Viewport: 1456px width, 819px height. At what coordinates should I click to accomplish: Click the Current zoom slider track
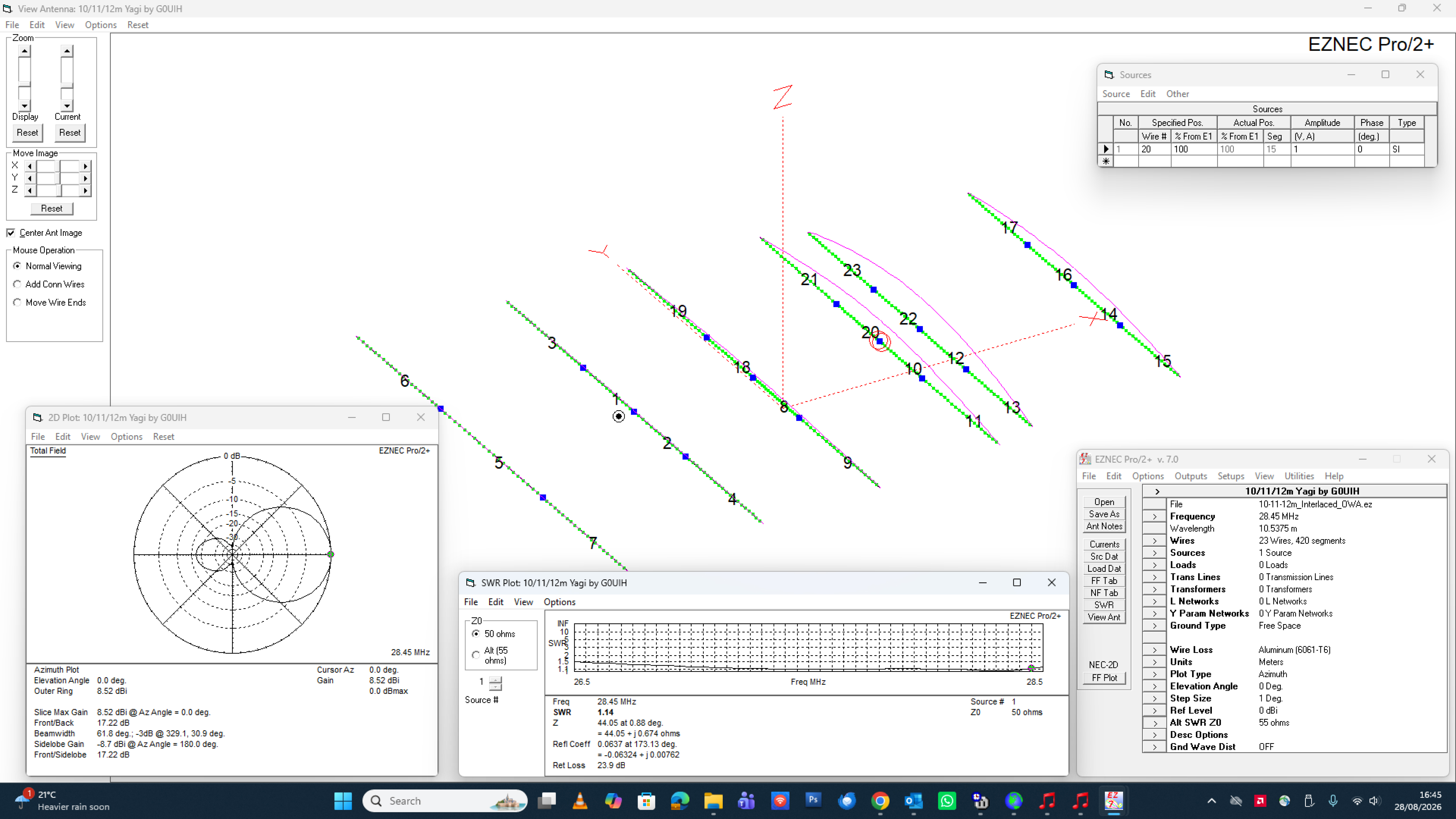(67, 79)
